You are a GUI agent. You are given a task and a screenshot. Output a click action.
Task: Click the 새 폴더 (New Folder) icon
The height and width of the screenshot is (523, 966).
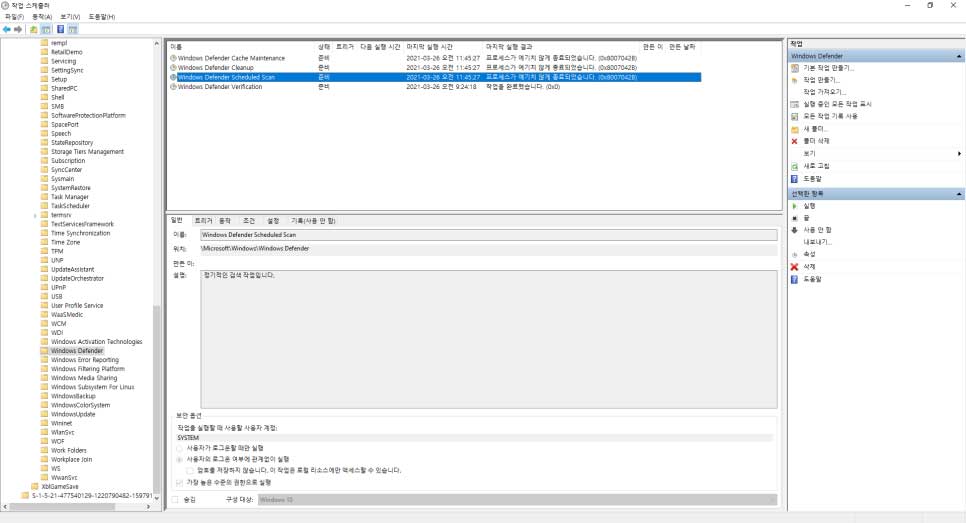point(795,129)
